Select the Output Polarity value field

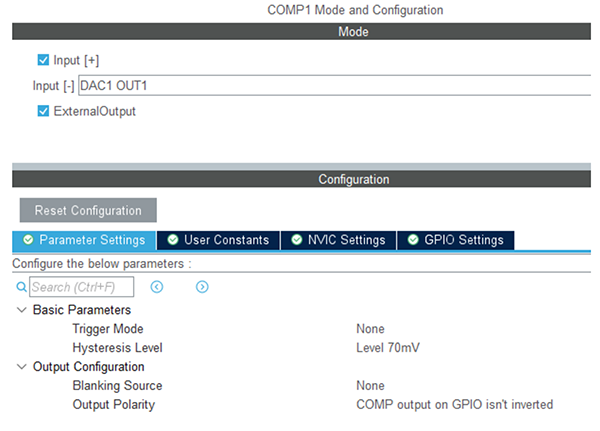(x=454, y=405)
